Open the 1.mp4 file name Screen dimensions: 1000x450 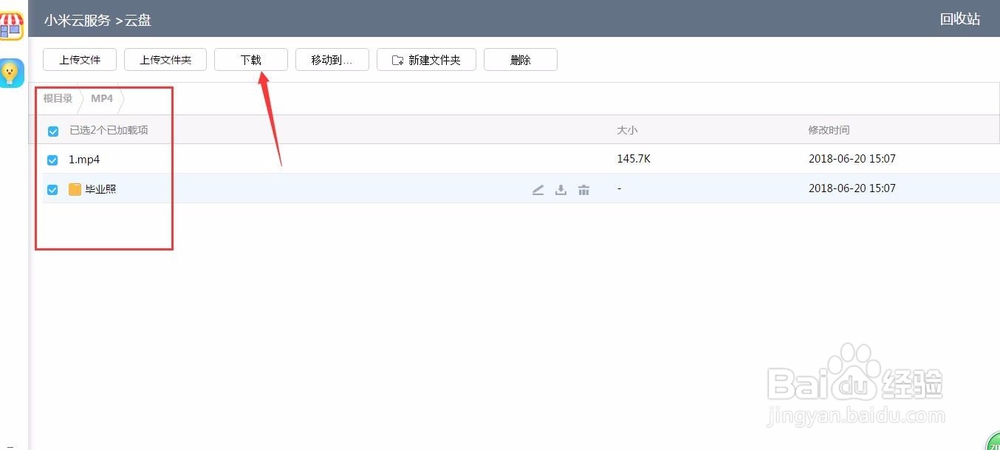coord(84,159)
